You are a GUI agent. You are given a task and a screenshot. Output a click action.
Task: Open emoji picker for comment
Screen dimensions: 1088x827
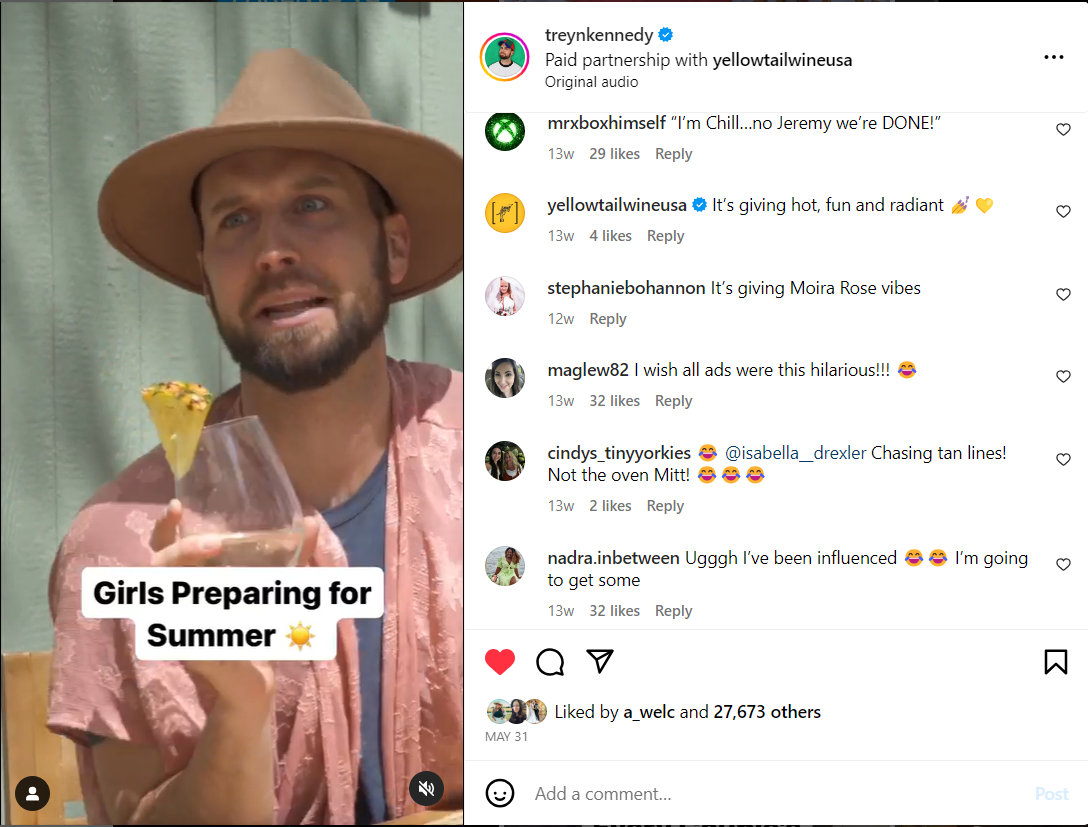click(x=500, y=794)
